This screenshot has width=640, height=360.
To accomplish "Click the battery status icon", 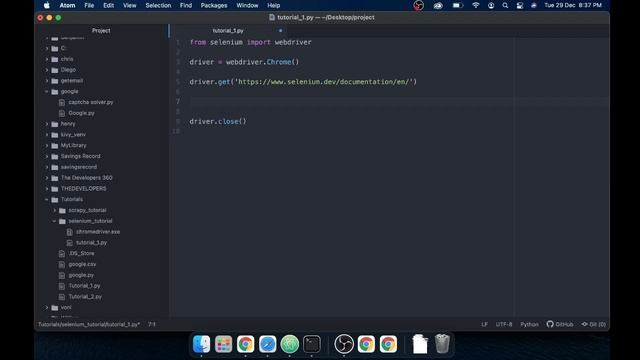I will 457,5.
